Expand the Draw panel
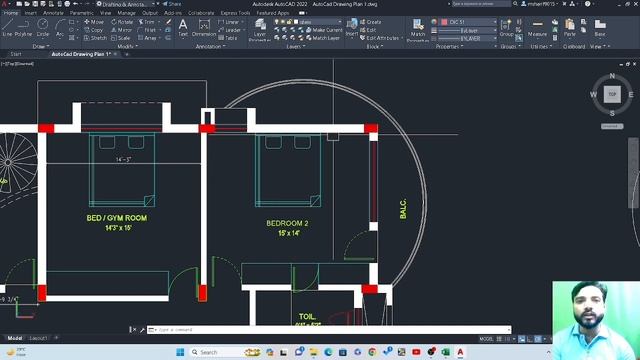Viewport: 640px width, 360px height. point(41,47)
